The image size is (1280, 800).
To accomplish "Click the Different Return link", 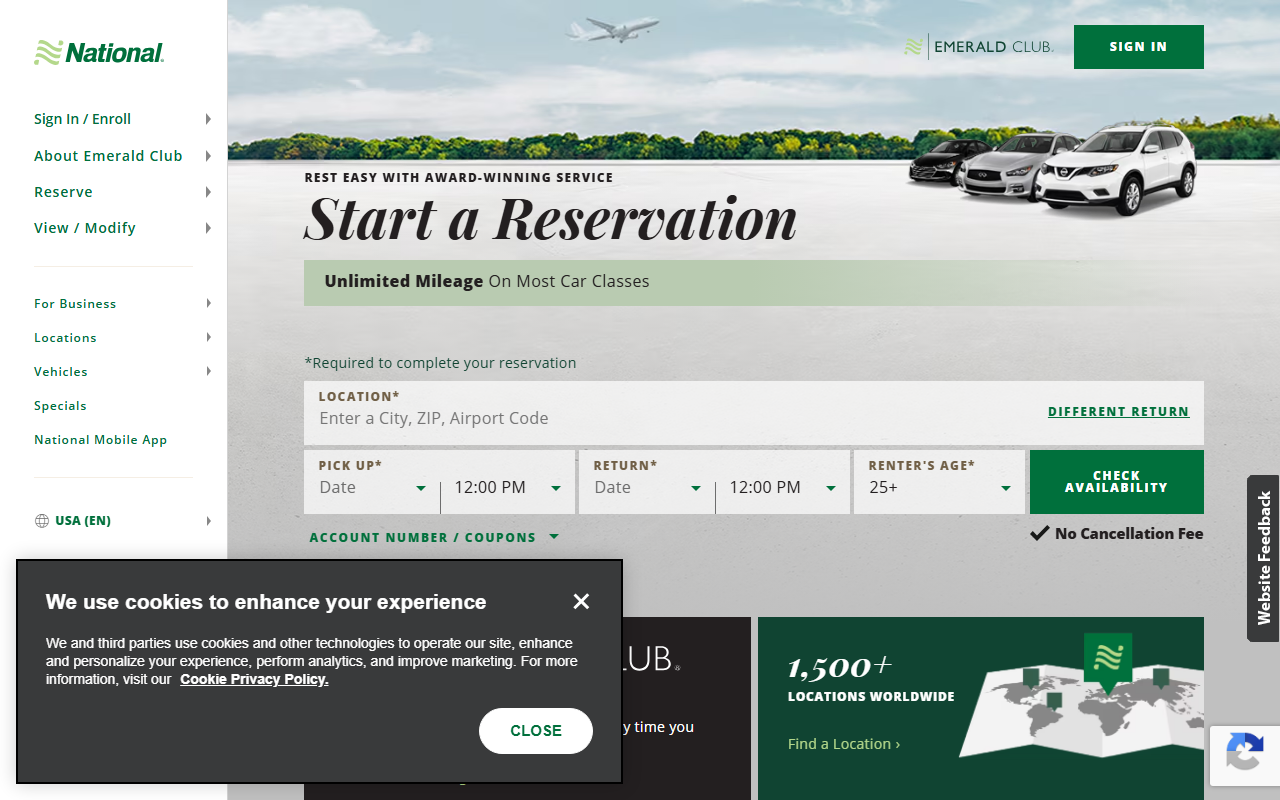I will pos(1118,412).
